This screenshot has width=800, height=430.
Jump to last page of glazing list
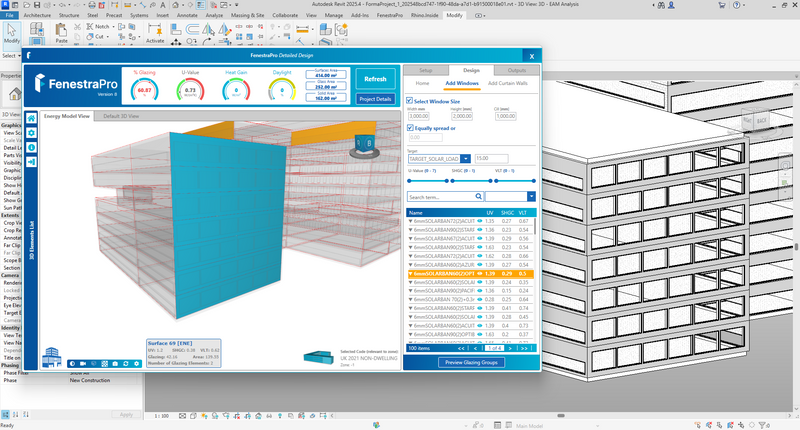(524, 348)
